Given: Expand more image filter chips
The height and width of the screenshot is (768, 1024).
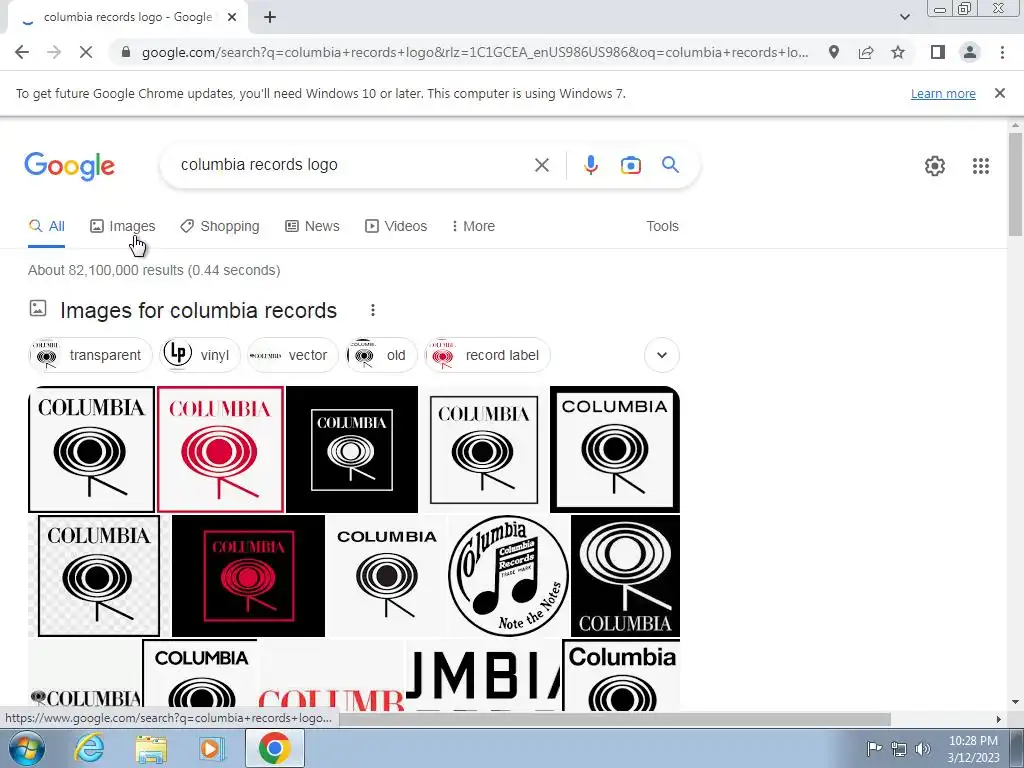Looking at the screenshot, I should 662,355.
